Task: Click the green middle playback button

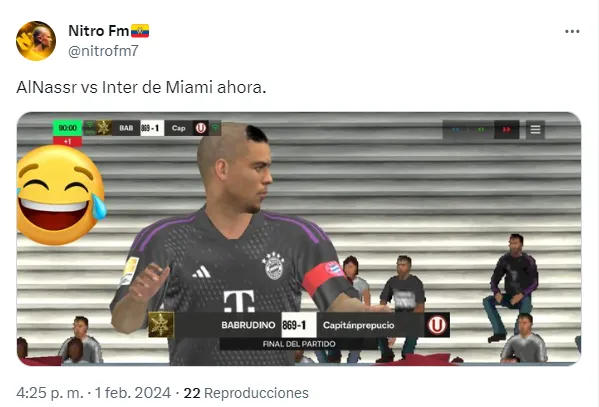Action: pos(481,130)
